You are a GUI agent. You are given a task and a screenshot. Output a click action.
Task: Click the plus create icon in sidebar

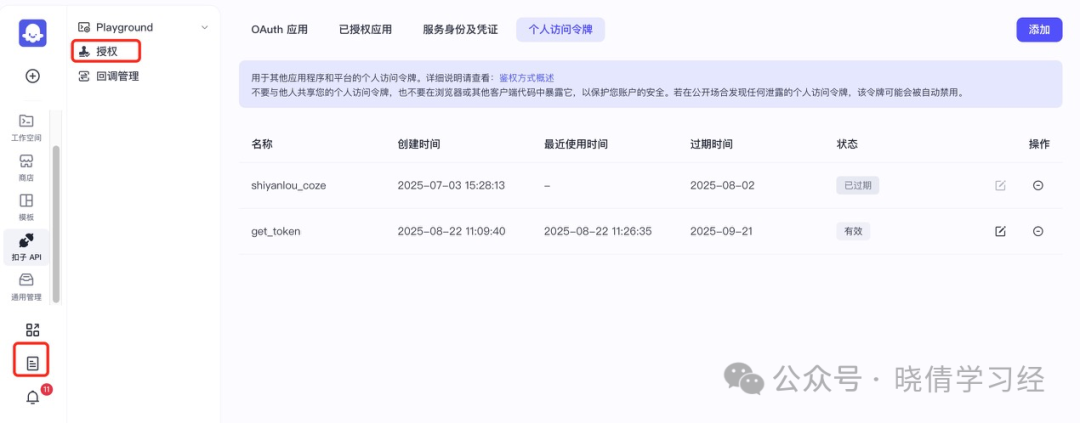click(32, 76)
